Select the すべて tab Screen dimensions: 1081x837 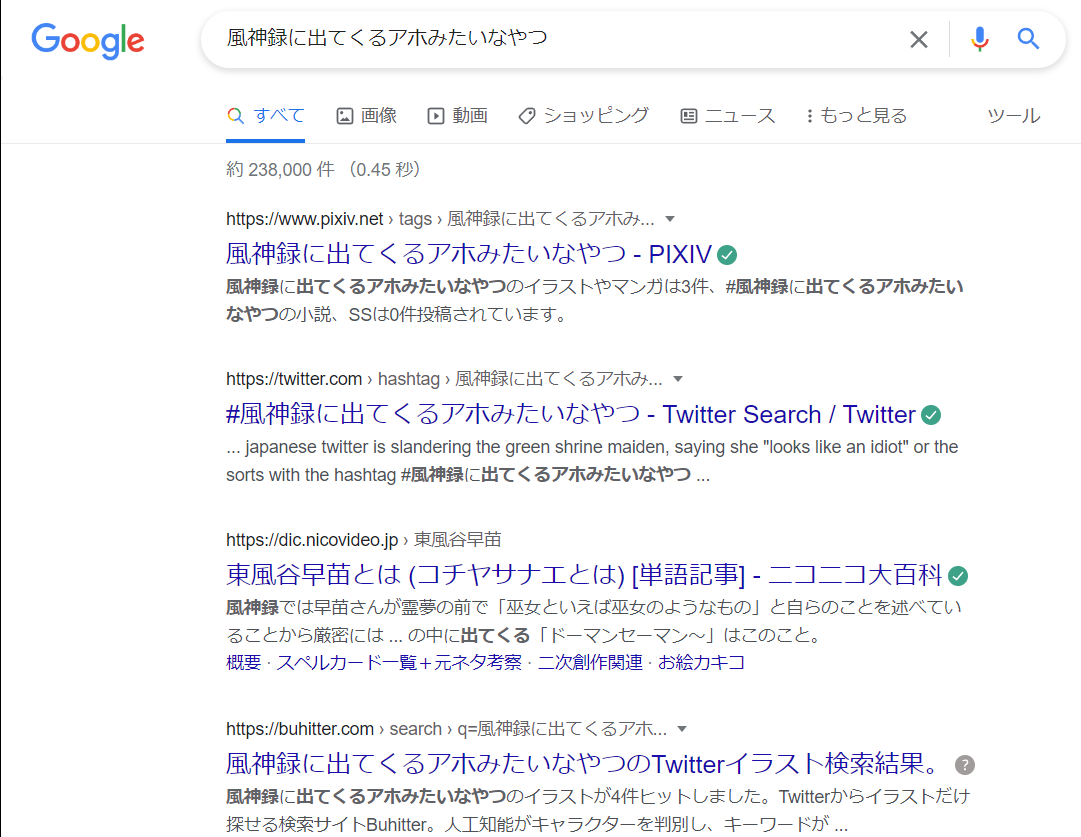pyautogui.click(x=265, y=116)
